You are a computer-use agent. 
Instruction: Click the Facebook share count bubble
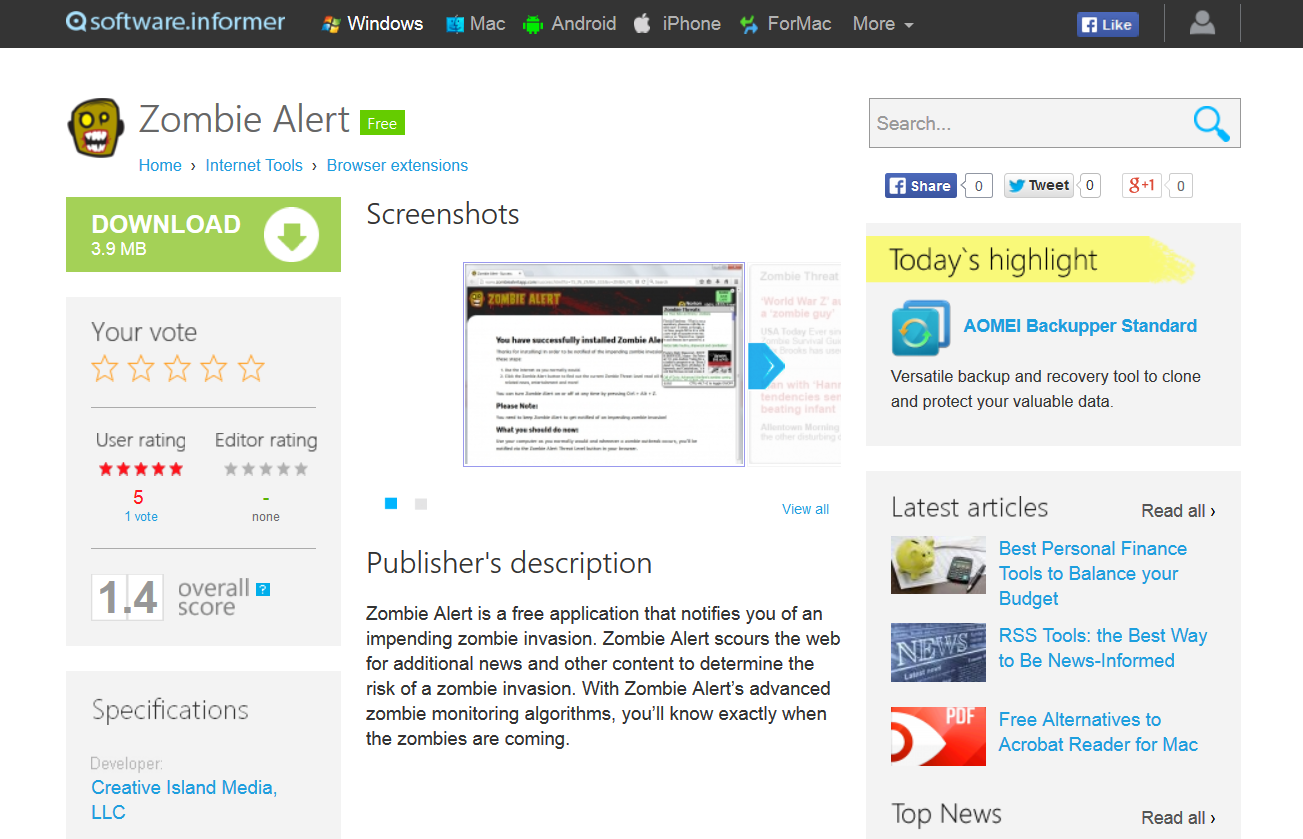tap(978, 185)
